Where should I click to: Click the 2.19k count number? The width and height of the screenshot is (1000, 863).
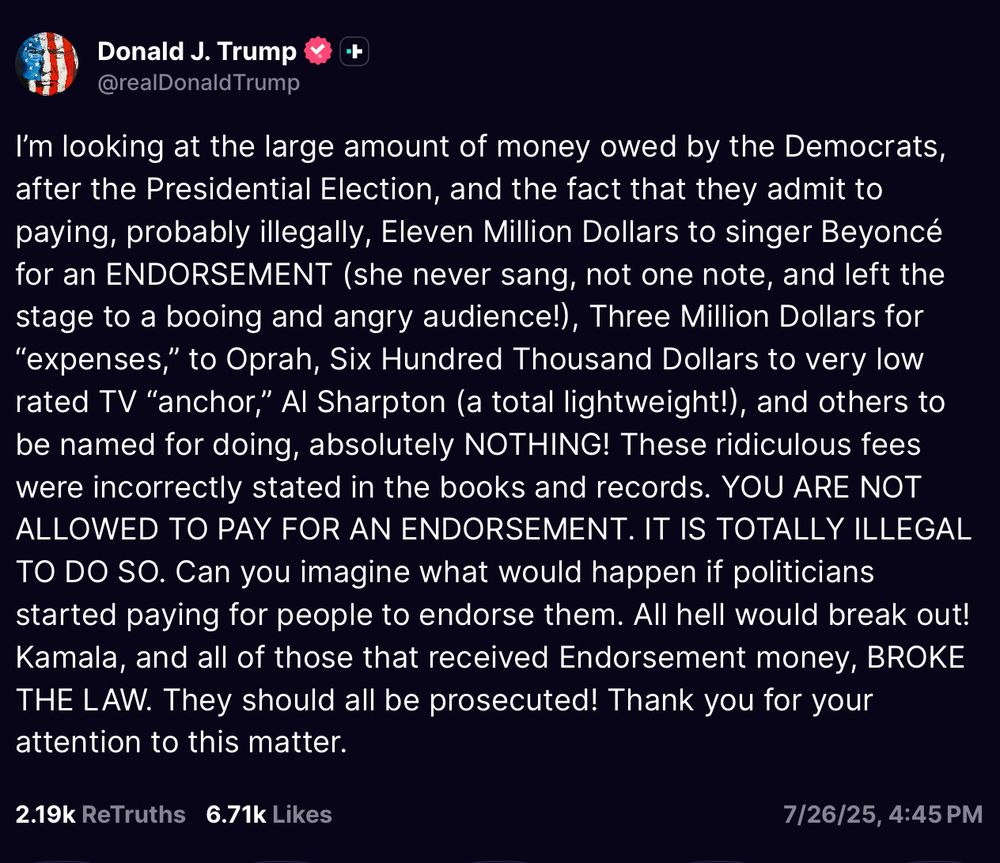click(45, 815)
